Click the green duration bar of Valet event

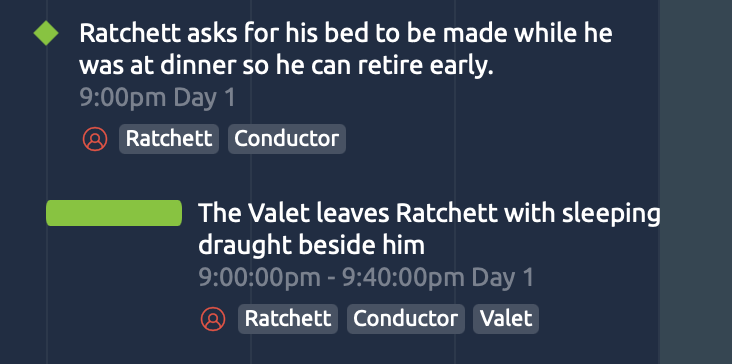coord(114,213)
